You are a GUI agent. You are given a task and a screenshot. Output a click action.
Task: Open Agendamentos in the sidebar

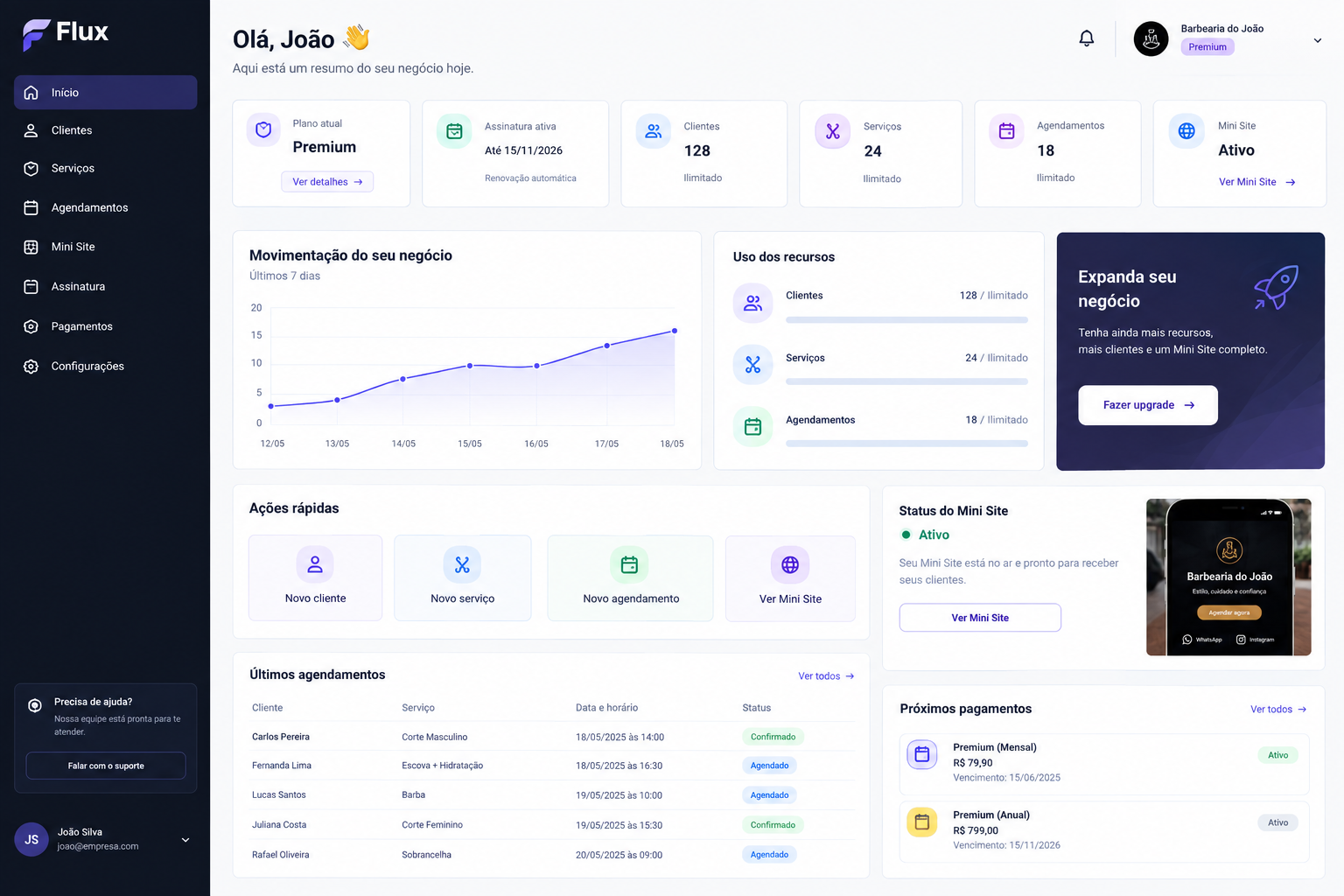(105, 207)
